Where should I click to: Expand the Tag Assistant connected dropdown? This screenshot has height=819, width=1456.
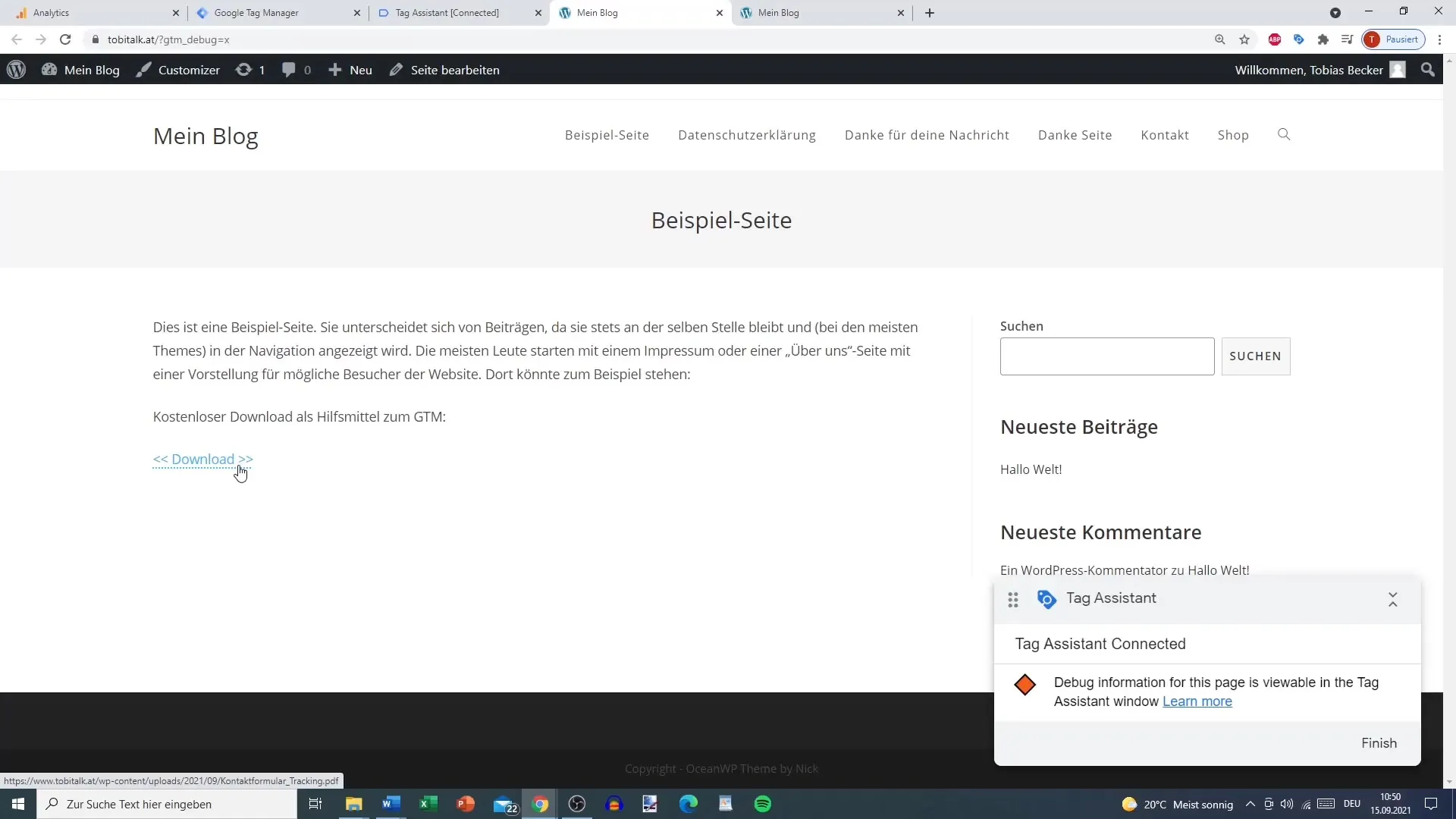pyautogui.click(x=1392, y=599)
